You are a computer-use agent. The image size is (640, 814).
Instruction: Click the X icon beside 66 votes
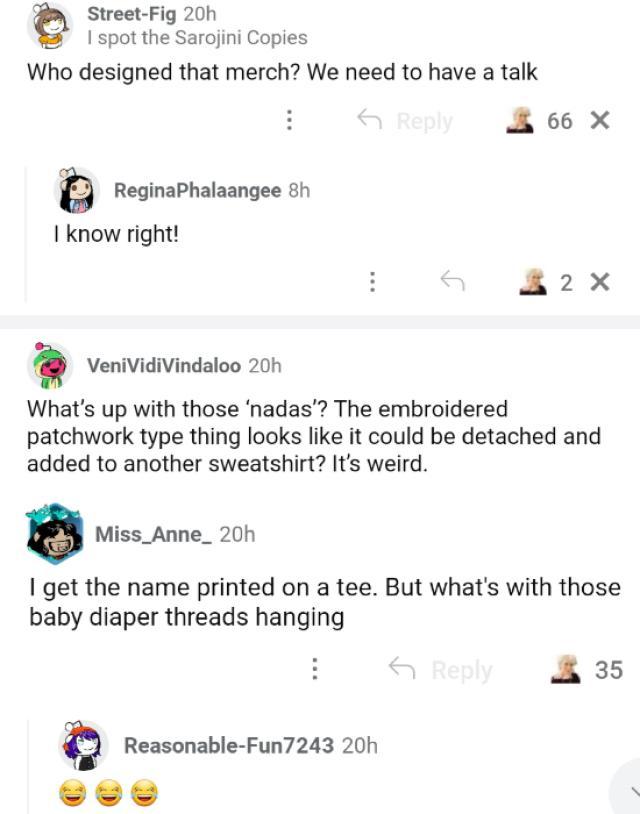point(600,121)
